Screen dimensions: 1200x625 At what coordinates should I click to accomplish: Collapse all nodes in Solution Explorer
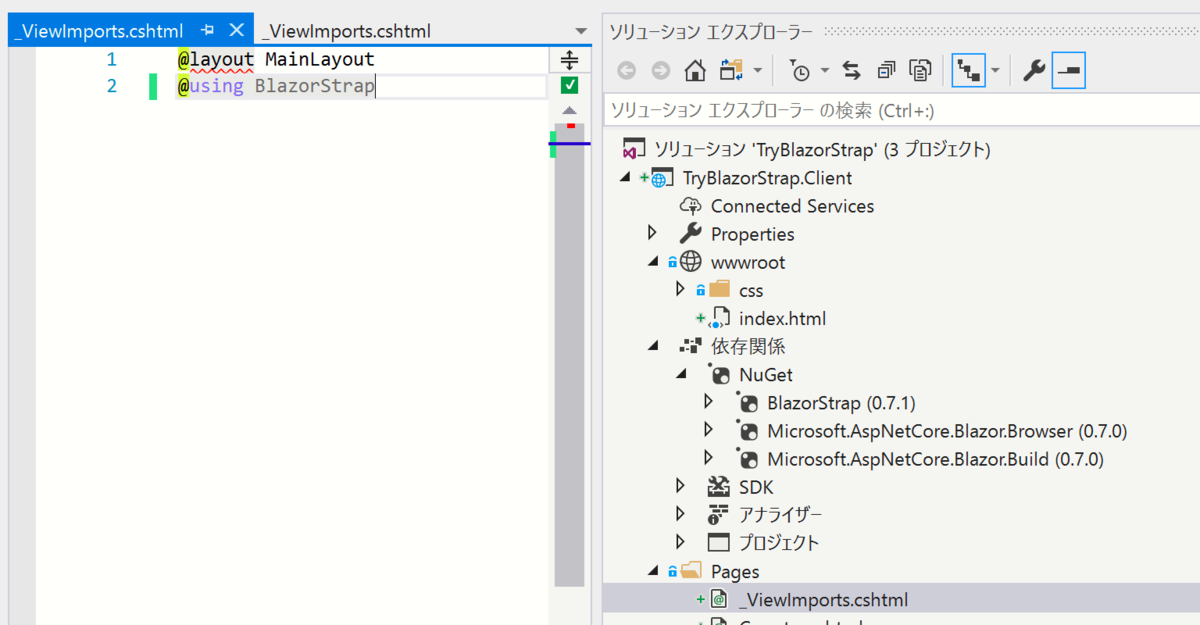pyautogui.click(x=886, y=70)
